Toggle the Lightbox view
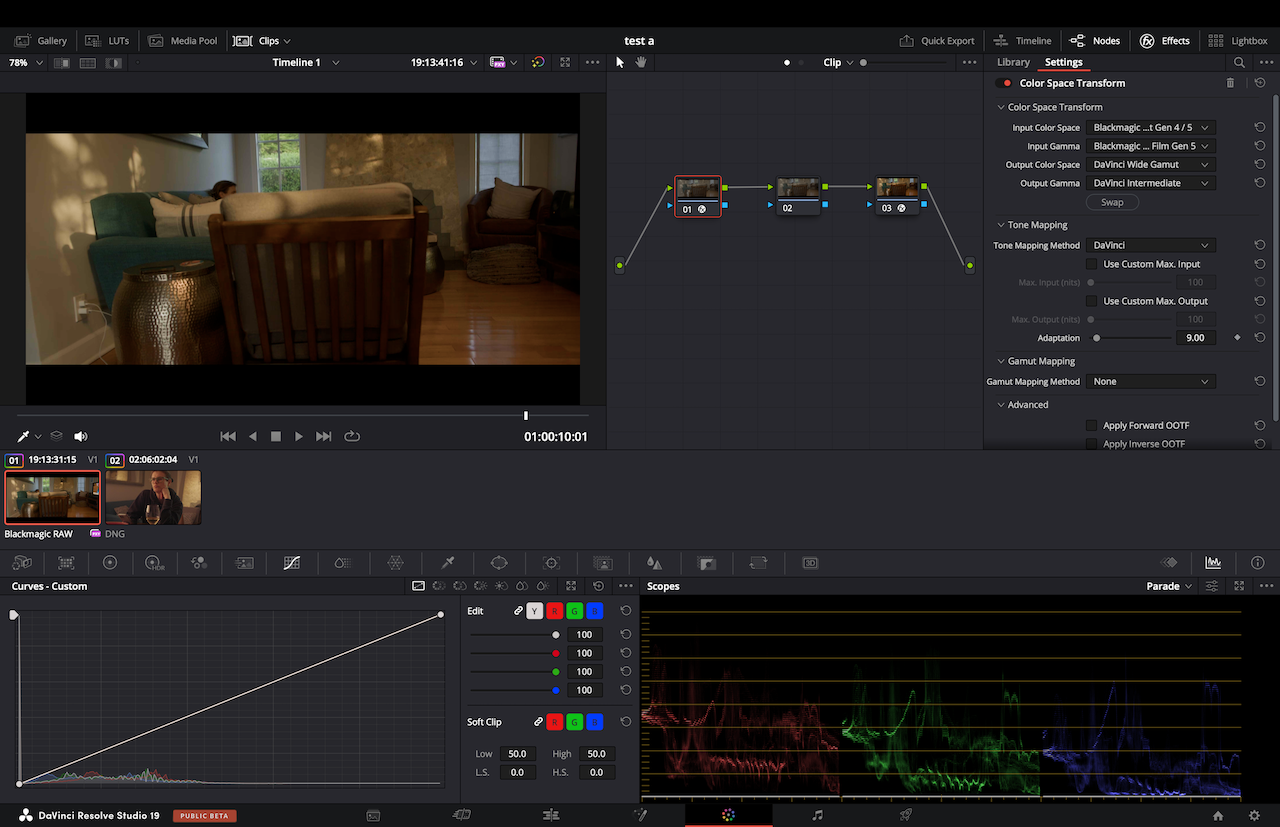Viewport: 1280px width, 827px height. [x=1238, y=41]
